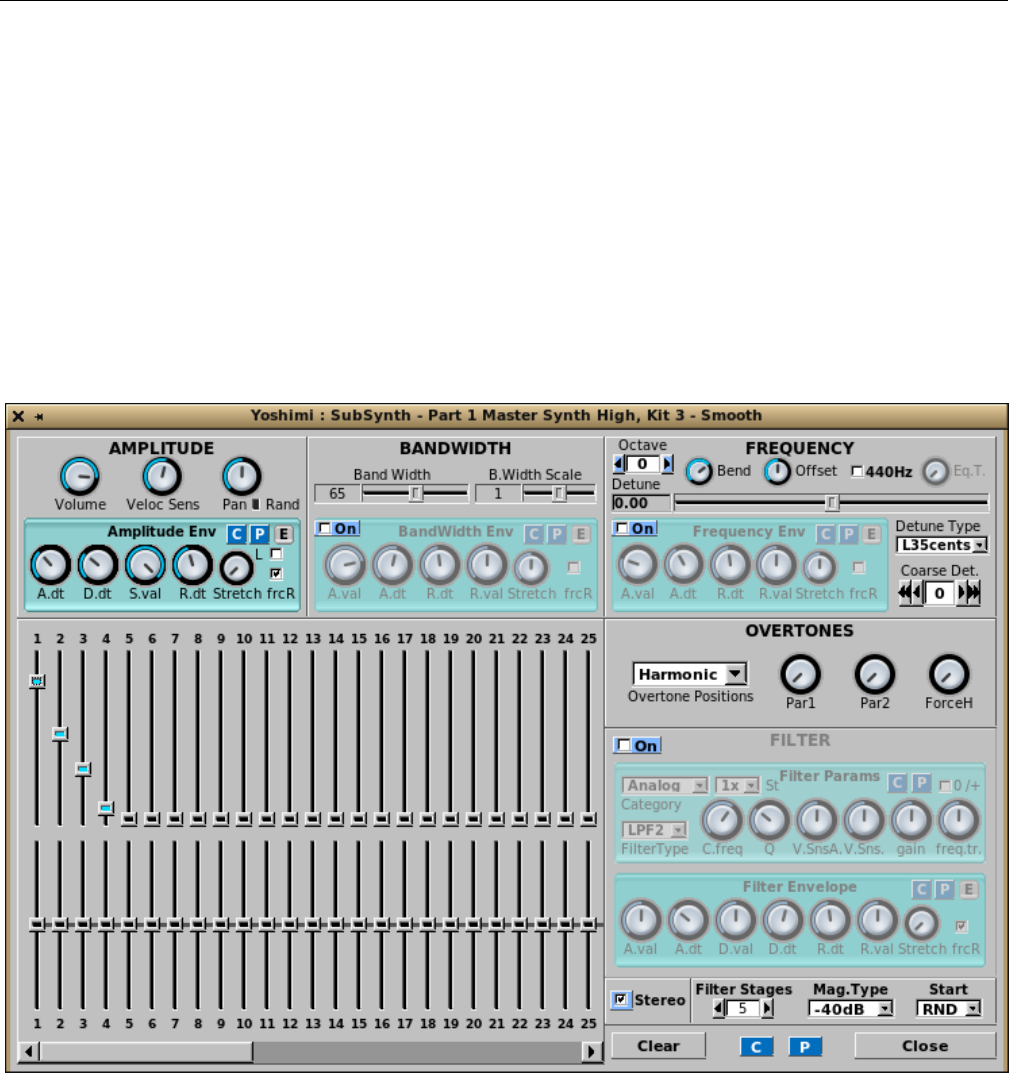Click harmonics scrollbar right arrow
Viewport: 1009px width, 1073px height.
(x=592, y=1051)
